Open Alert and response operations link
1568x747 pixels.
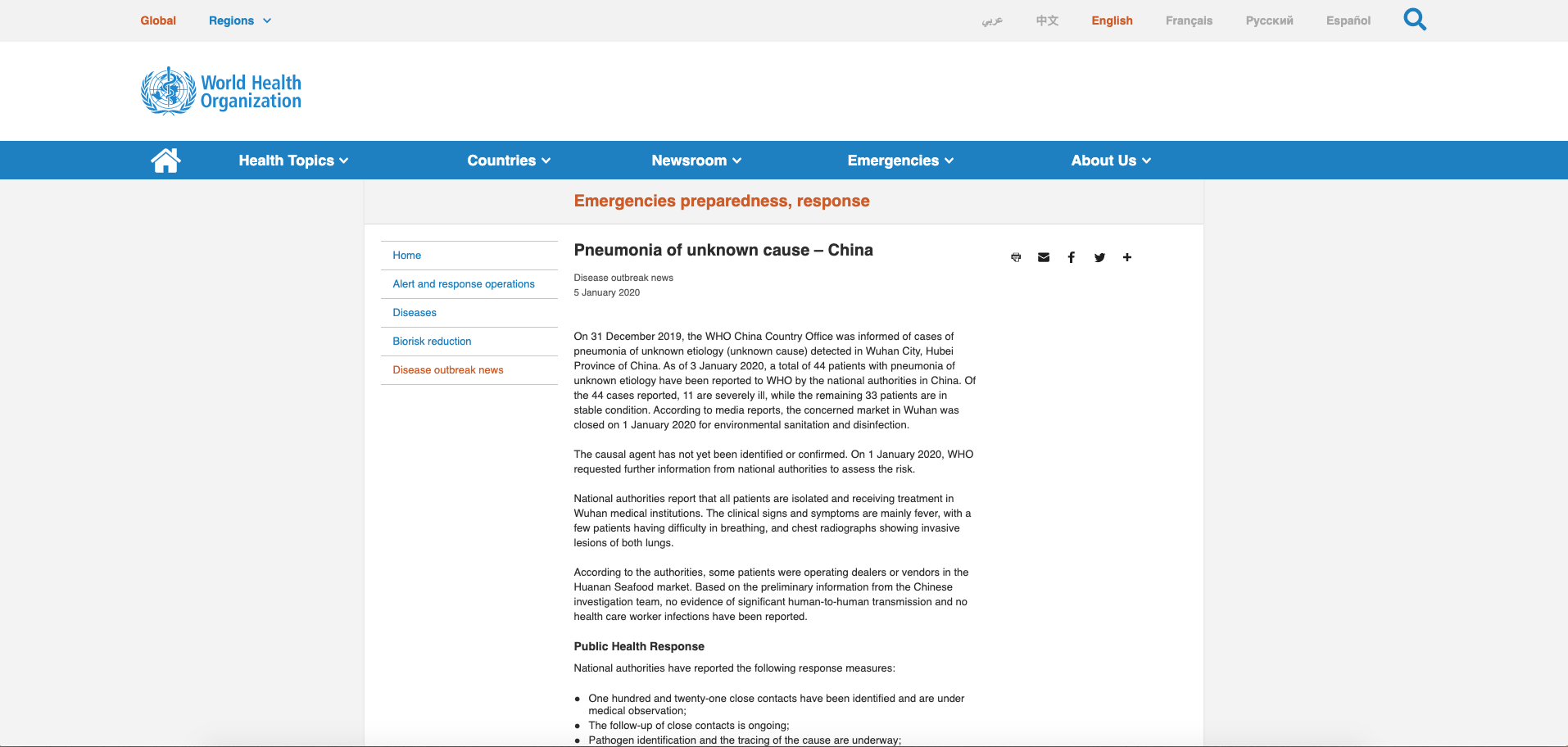point(464,284)
